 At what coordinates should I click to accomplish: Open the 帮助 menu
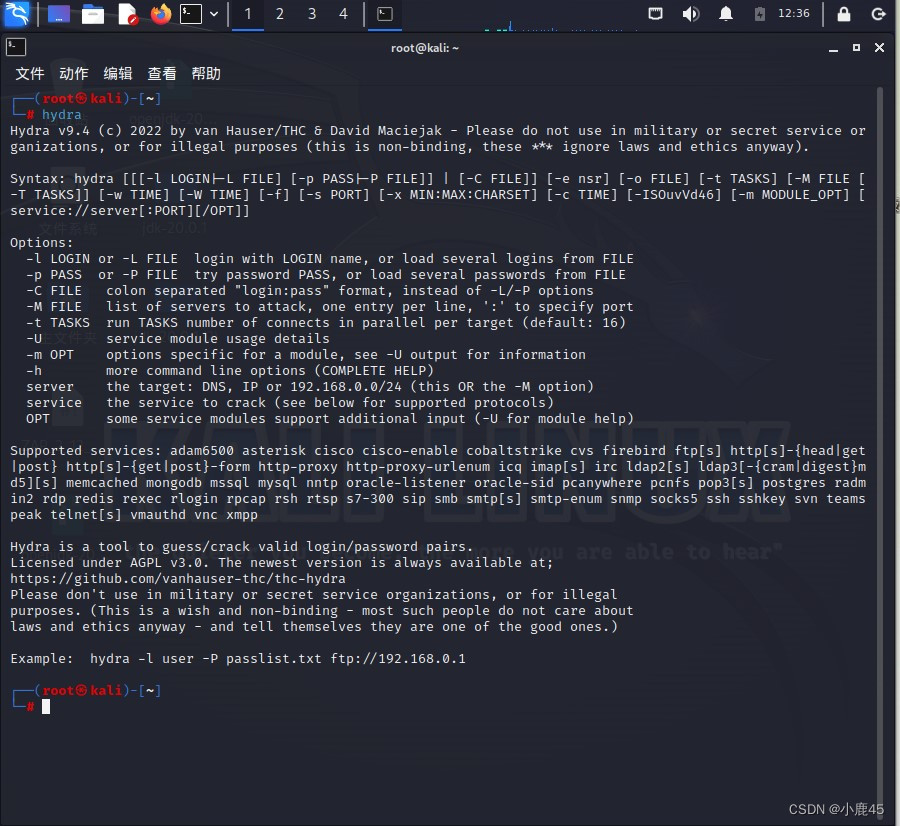tap(206, 73)
